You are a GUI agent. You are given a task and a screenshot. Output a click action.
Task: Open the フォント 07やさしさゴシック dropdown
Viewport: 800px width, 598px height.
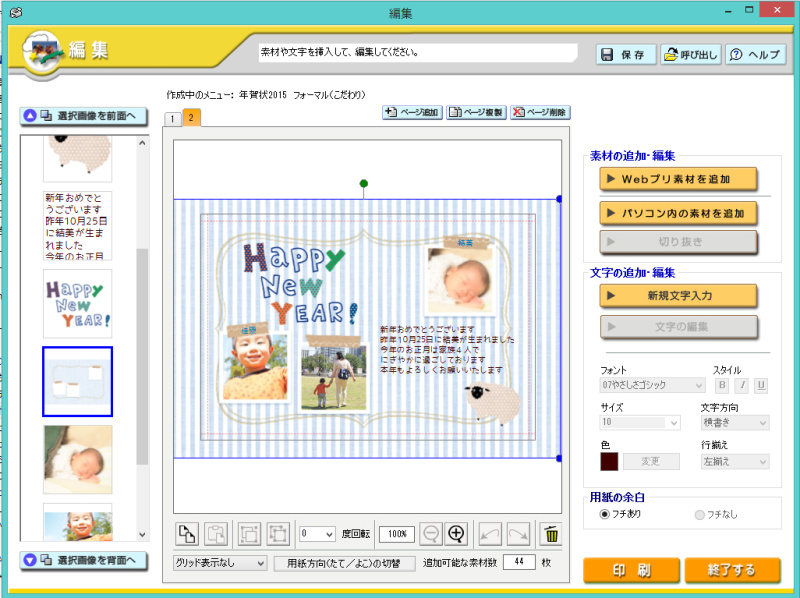653,385
